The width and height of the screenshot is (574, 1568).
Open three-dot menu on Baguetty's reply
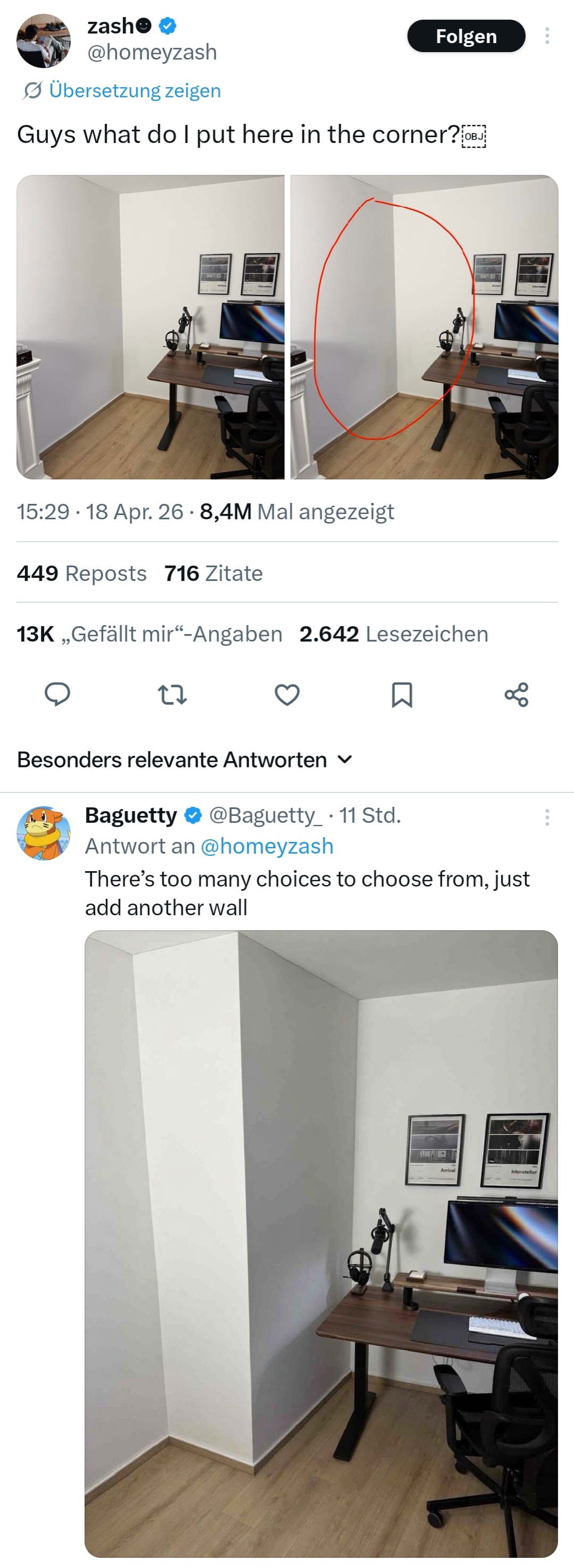(x=547, y=817)
